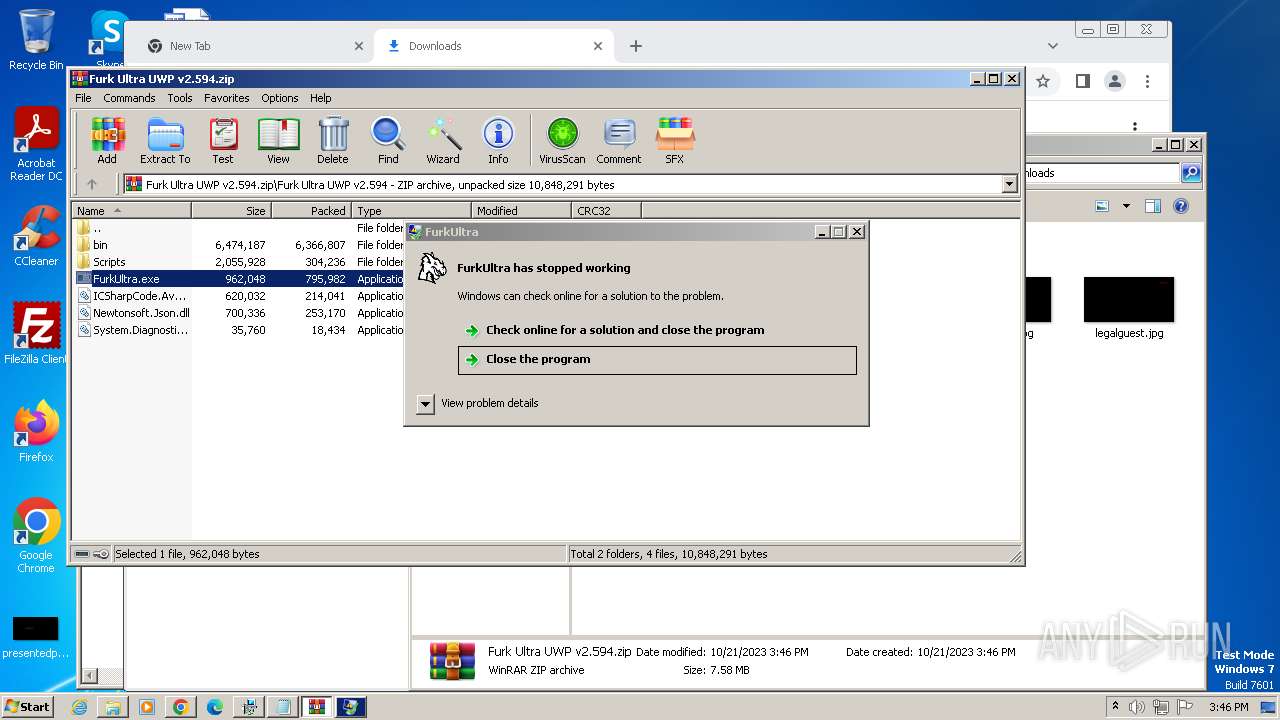Click the Extract To toolbar icon
1280x720 pixels.
(x=165, y=140)
